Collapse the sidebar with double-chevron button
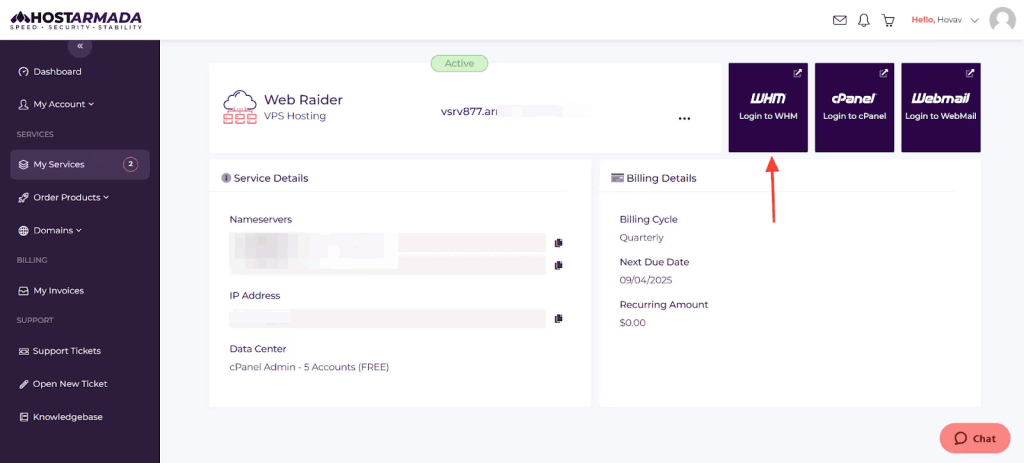1024x463 pixels. click(80, 46)
